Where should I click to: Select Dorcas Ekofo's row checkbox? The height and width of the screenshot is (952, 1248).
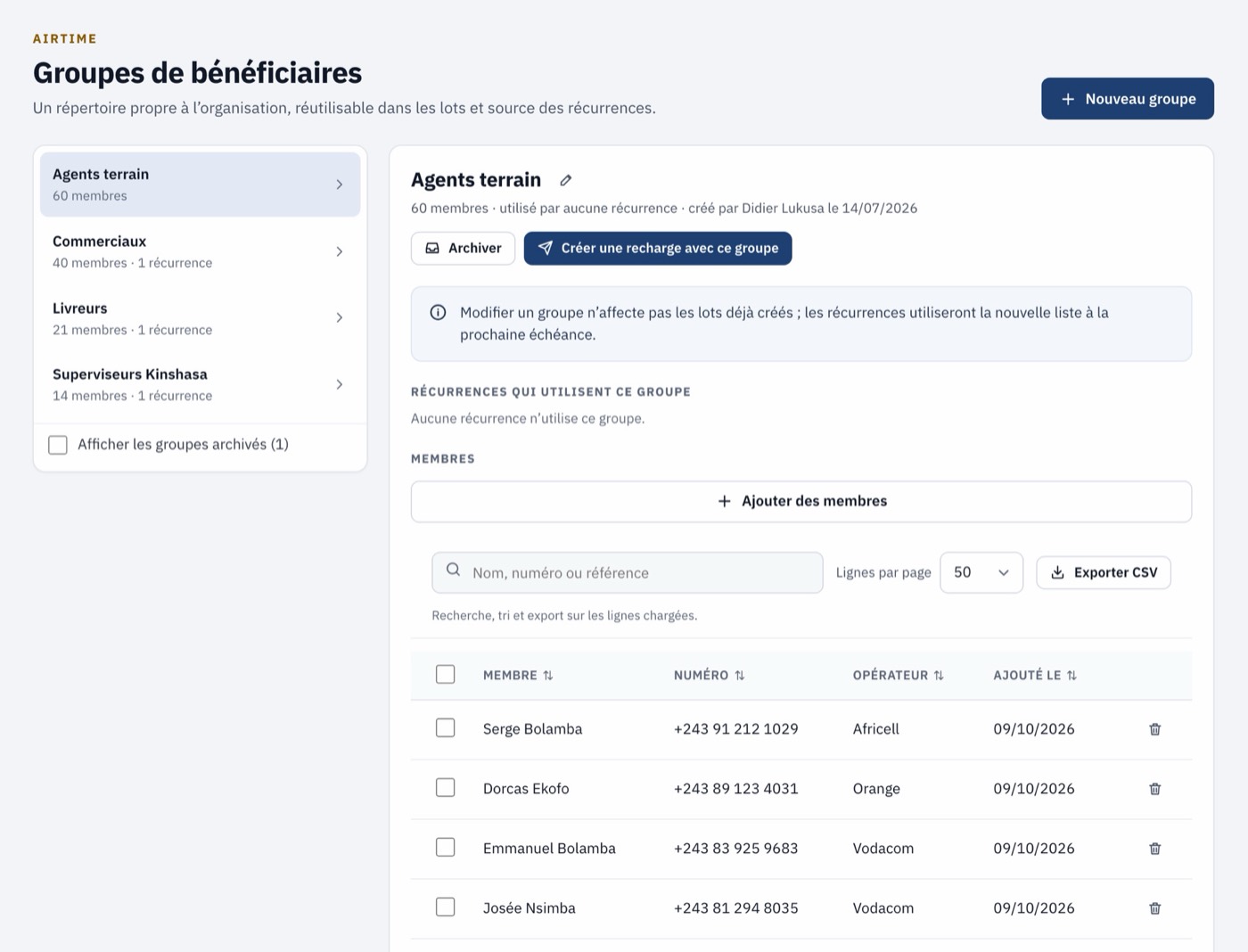pos(446,788)
